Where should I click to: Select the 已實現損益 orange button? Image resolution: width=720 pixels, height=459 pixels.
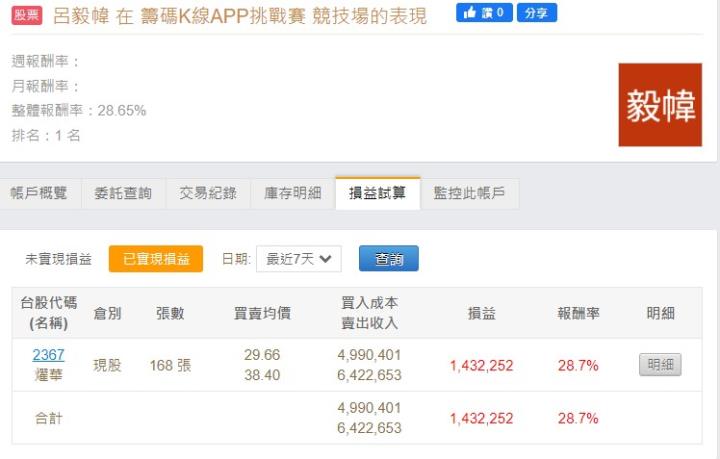pos(156,259)
